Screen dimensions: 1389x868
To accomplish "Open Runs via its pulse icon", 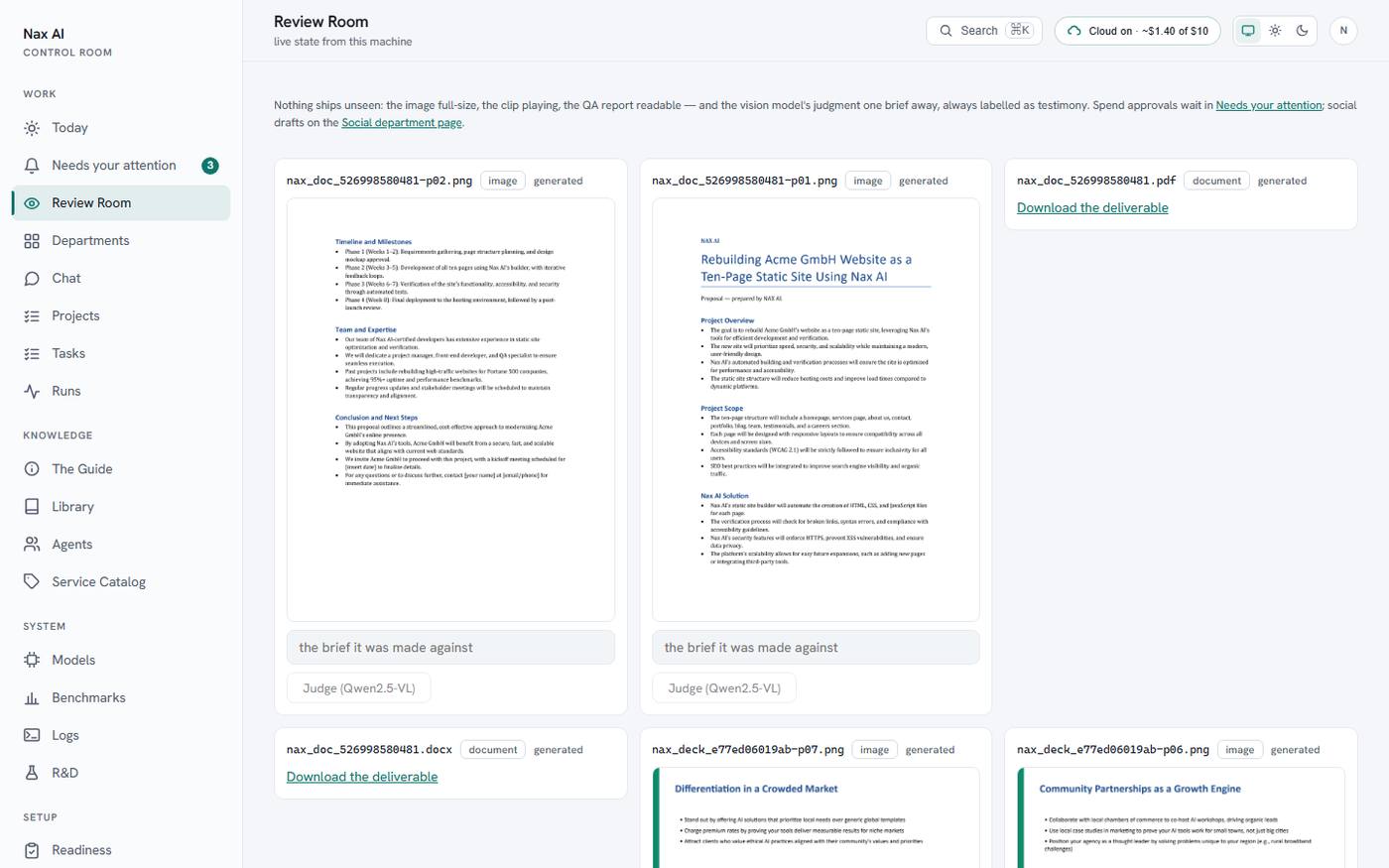I will [32, 392].
